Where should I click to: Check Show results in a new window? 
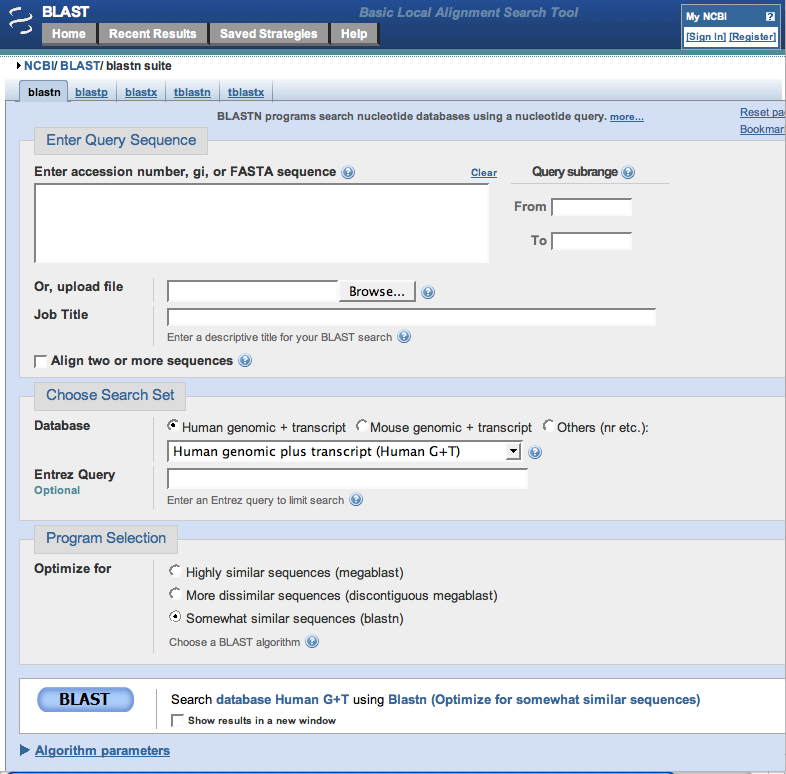point(177,720)
